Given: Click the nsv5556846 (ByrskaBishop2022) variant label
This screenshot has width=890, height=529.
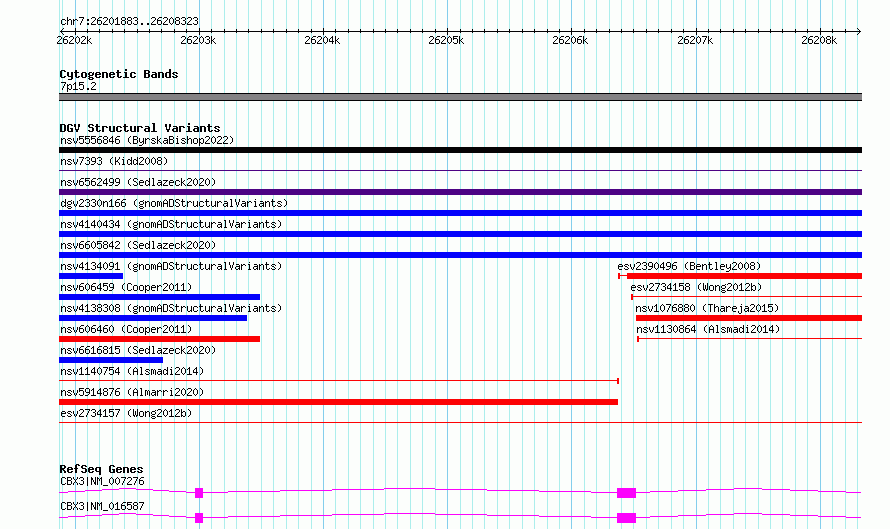Looking at the screenshot, I should click(147, 140).
